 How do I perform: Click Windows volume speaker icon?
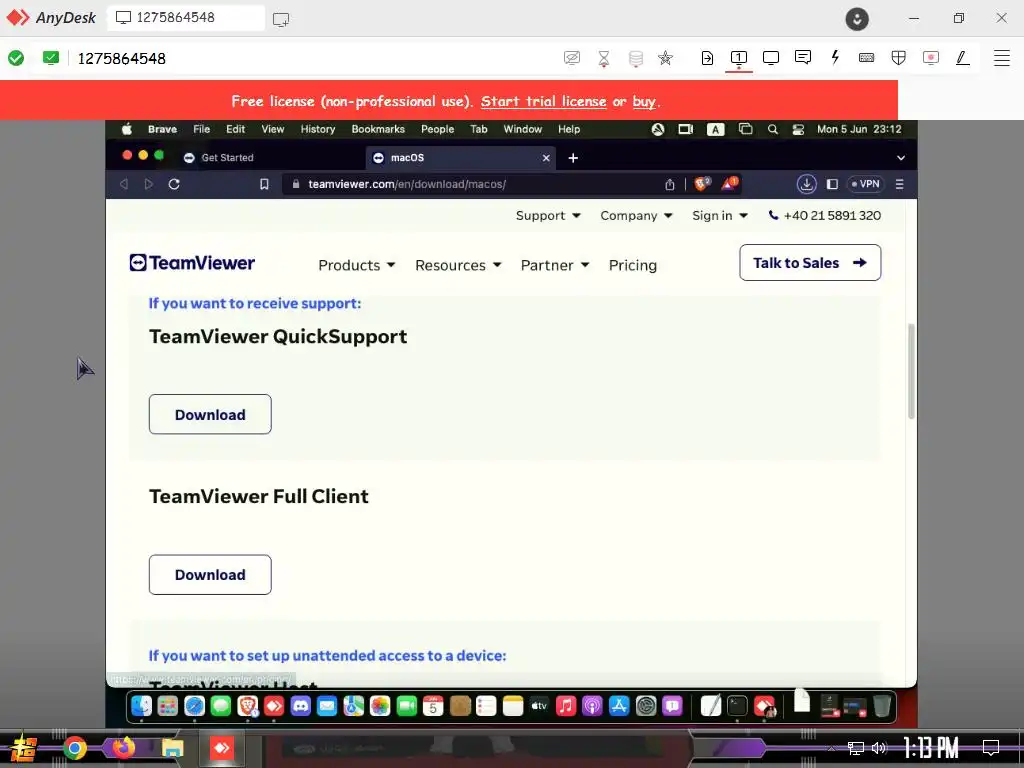pyautogui.click(x=879, y=748)
